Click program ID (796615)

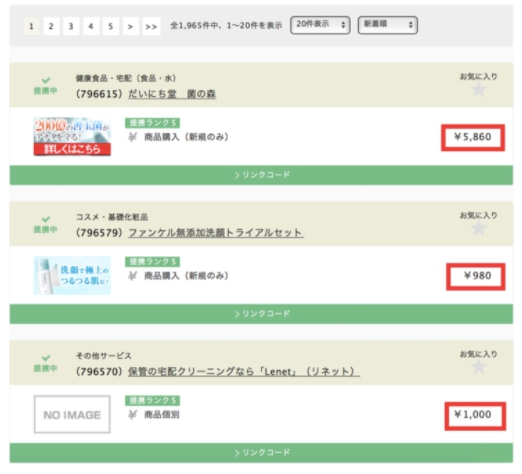(100, 94)
